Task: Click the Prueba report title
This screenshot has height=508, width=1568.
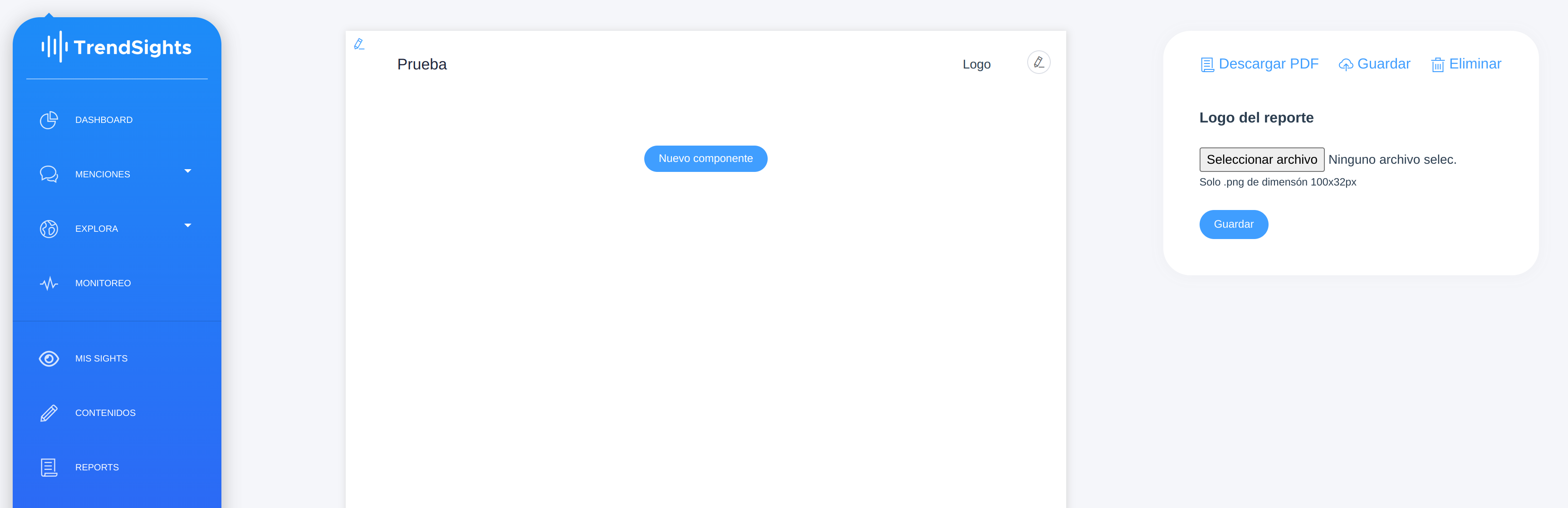Action: 422,64
